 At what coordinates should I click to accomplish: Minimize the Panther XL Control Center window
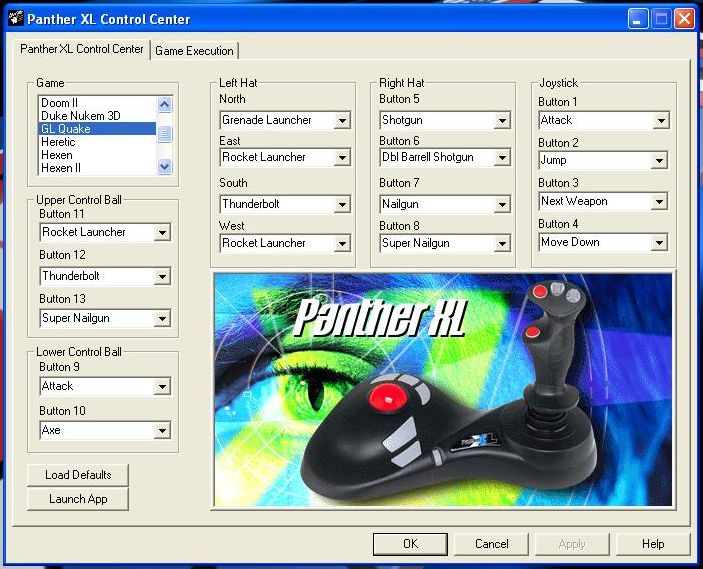(638, 19)
